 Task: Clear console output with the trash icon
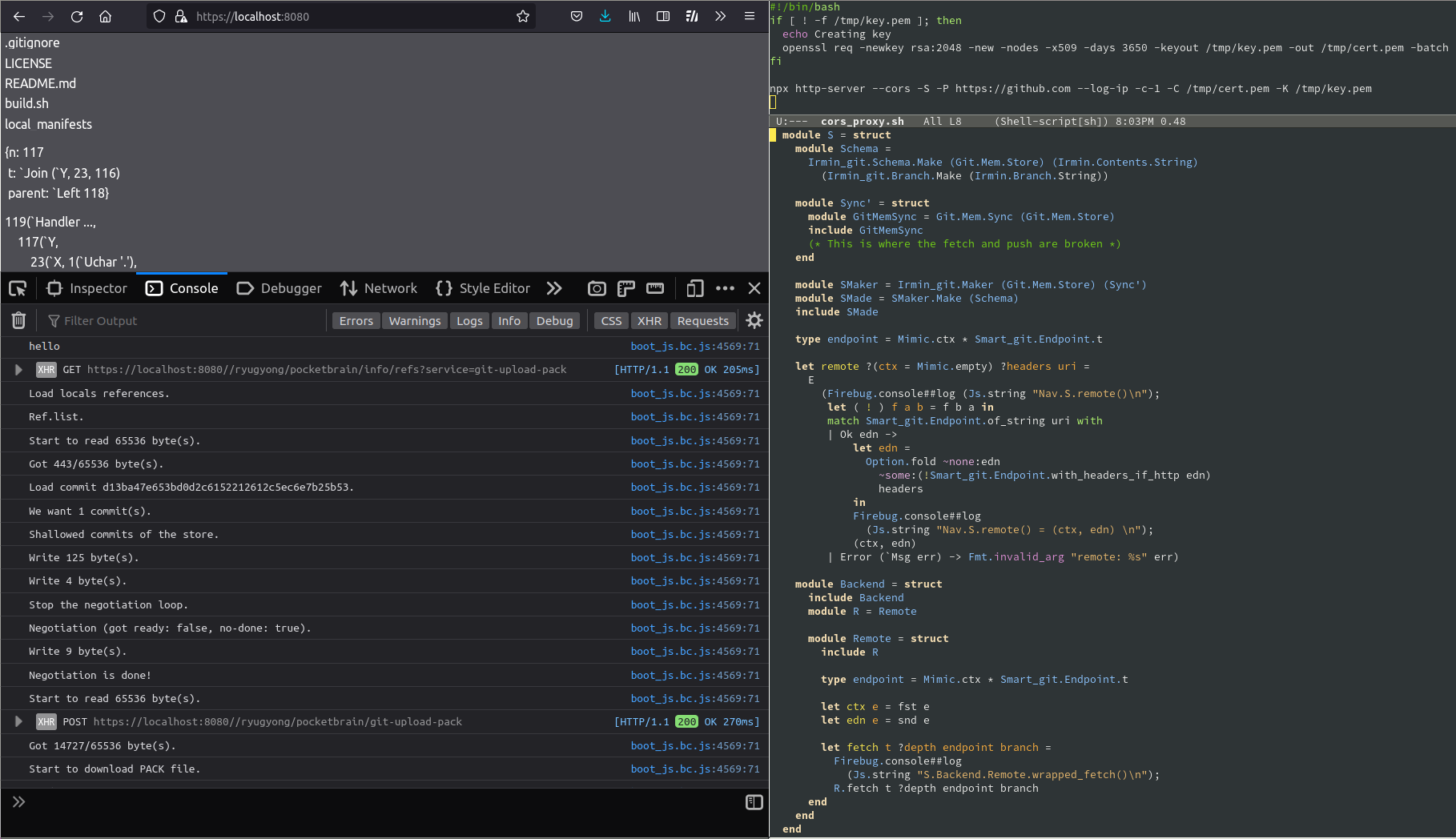click(18, 321)
